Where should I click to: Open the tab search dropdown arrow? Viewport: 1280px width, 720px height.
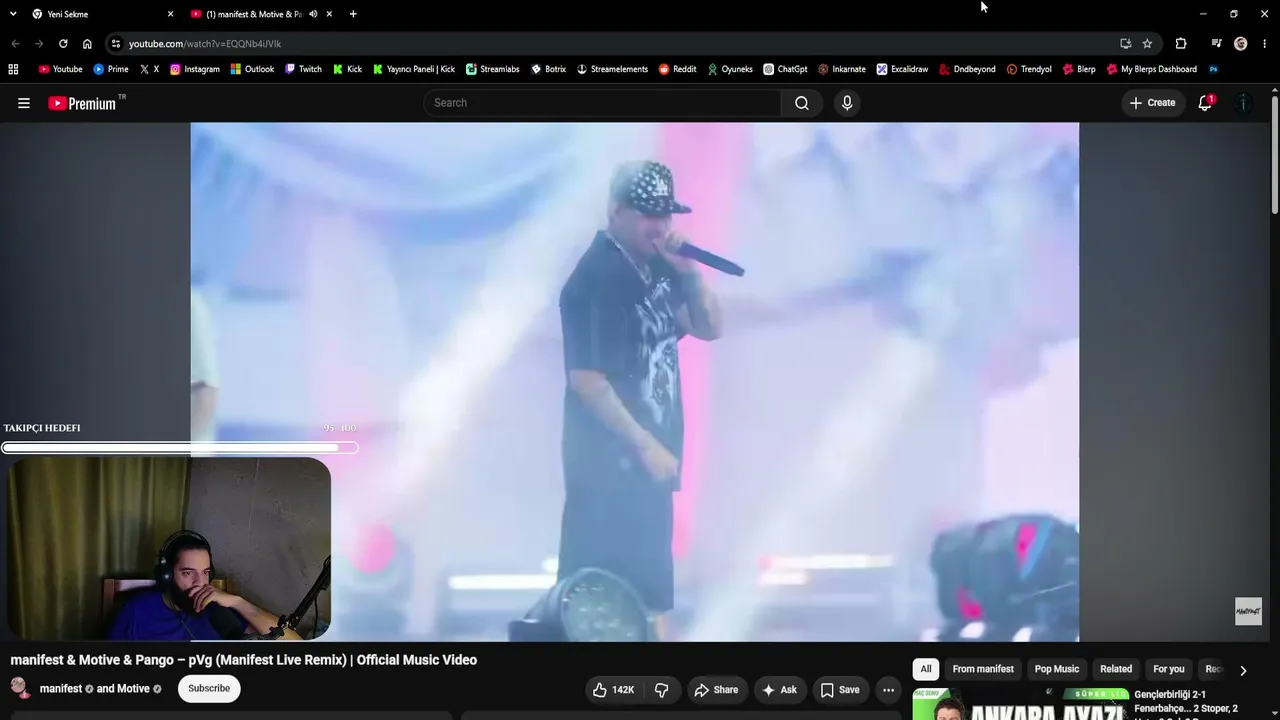(x=13, y=14)
